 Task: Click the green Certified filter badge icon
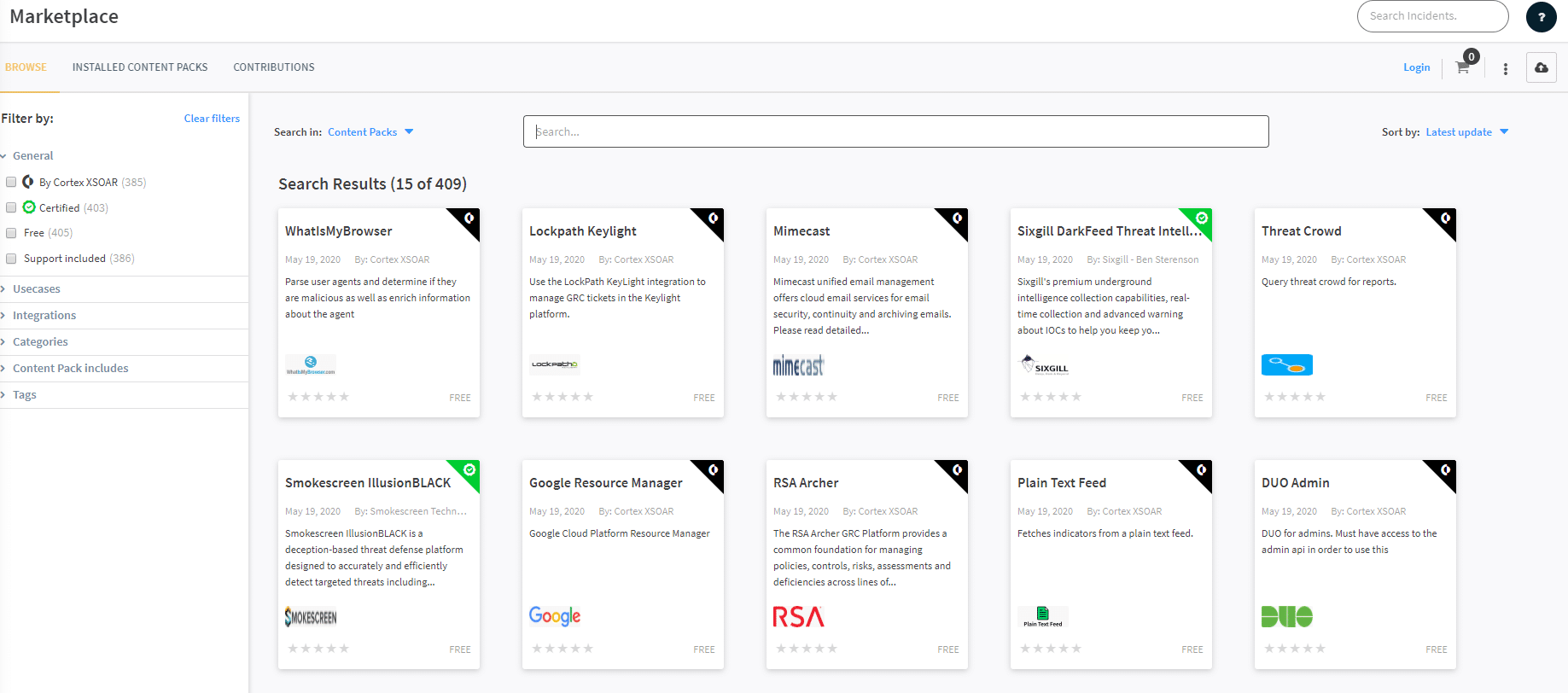pyautogui.click(x=29, y=207)
